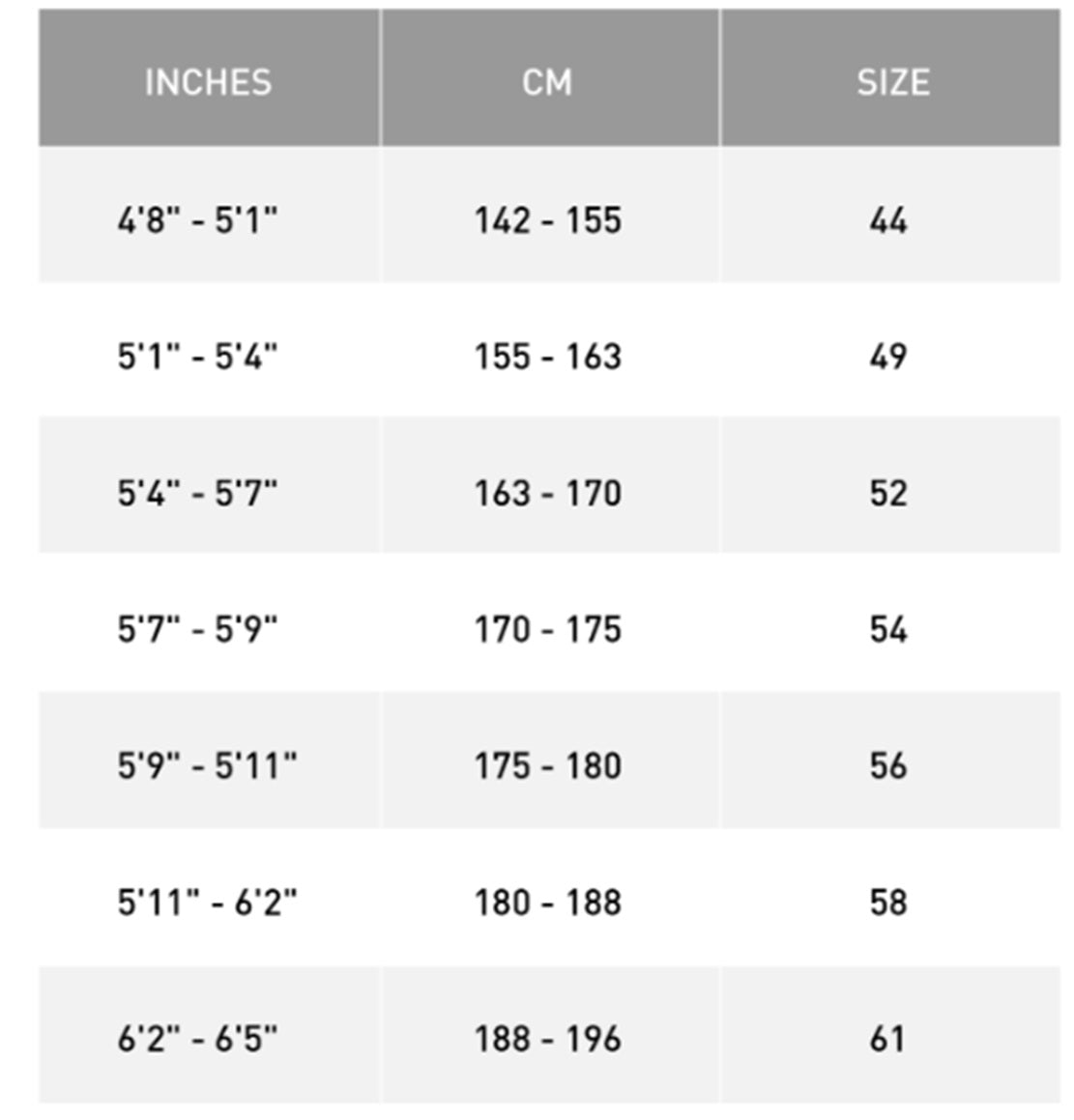1074x1120 pixels.
Task: Select size 52 cell
Action: point(887,494)
